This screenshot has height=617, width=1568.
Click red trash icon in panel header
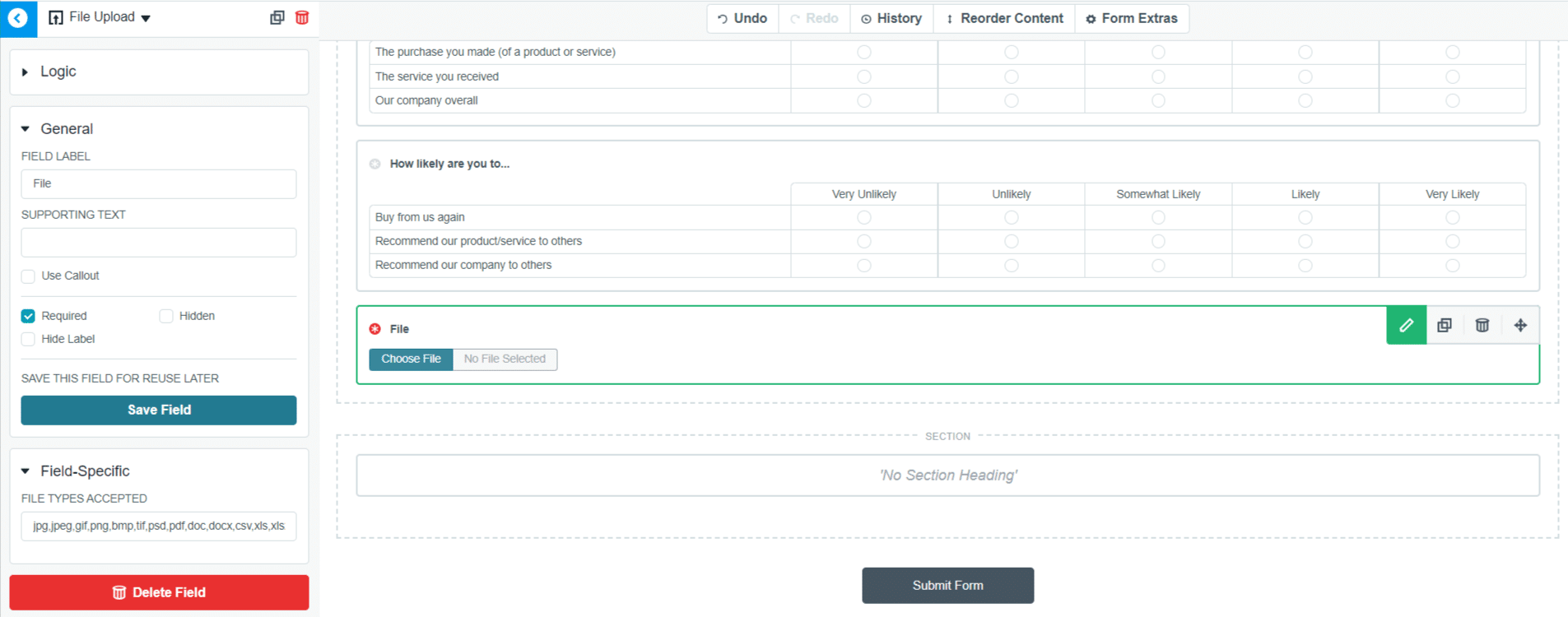click(x=302, y=17)
